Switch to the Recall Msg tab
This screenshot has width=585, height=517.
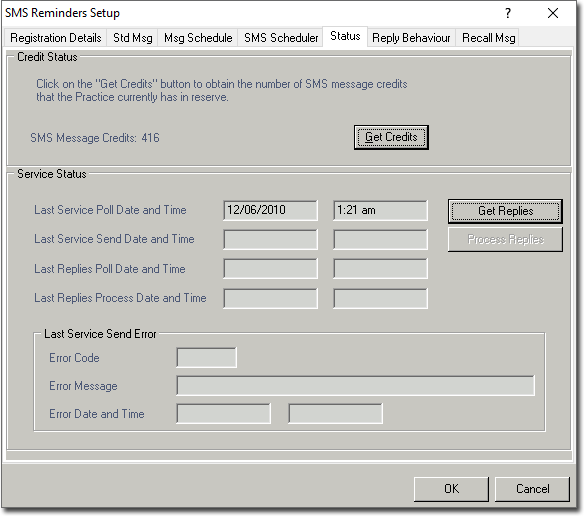click(488, 38)
